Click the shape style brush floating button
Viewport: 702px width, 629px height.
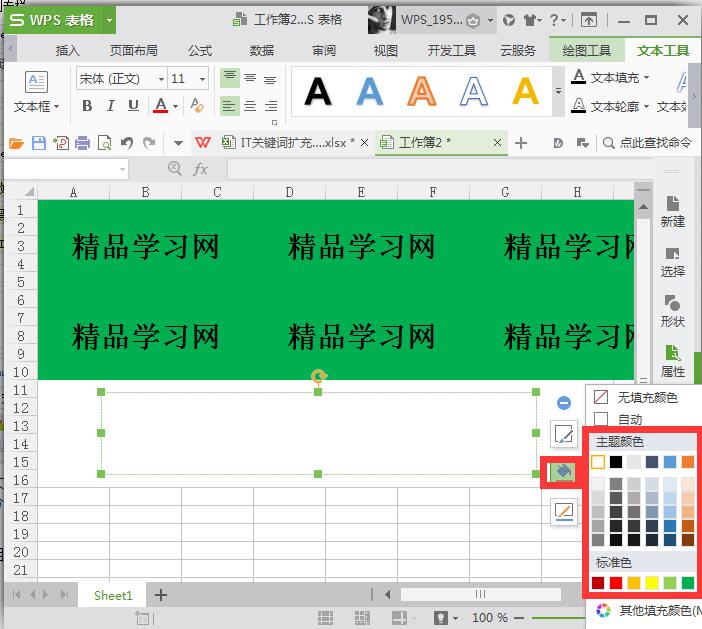coord(563,434)
